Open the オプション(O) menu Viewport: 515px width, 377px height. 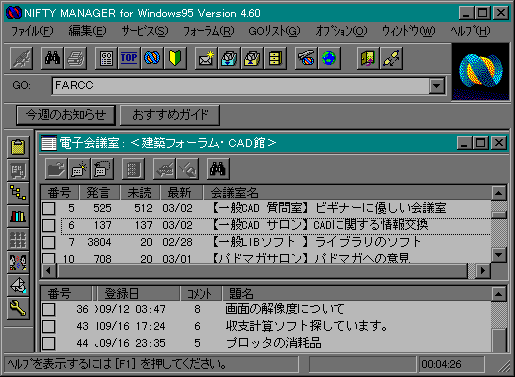(341, 31)
